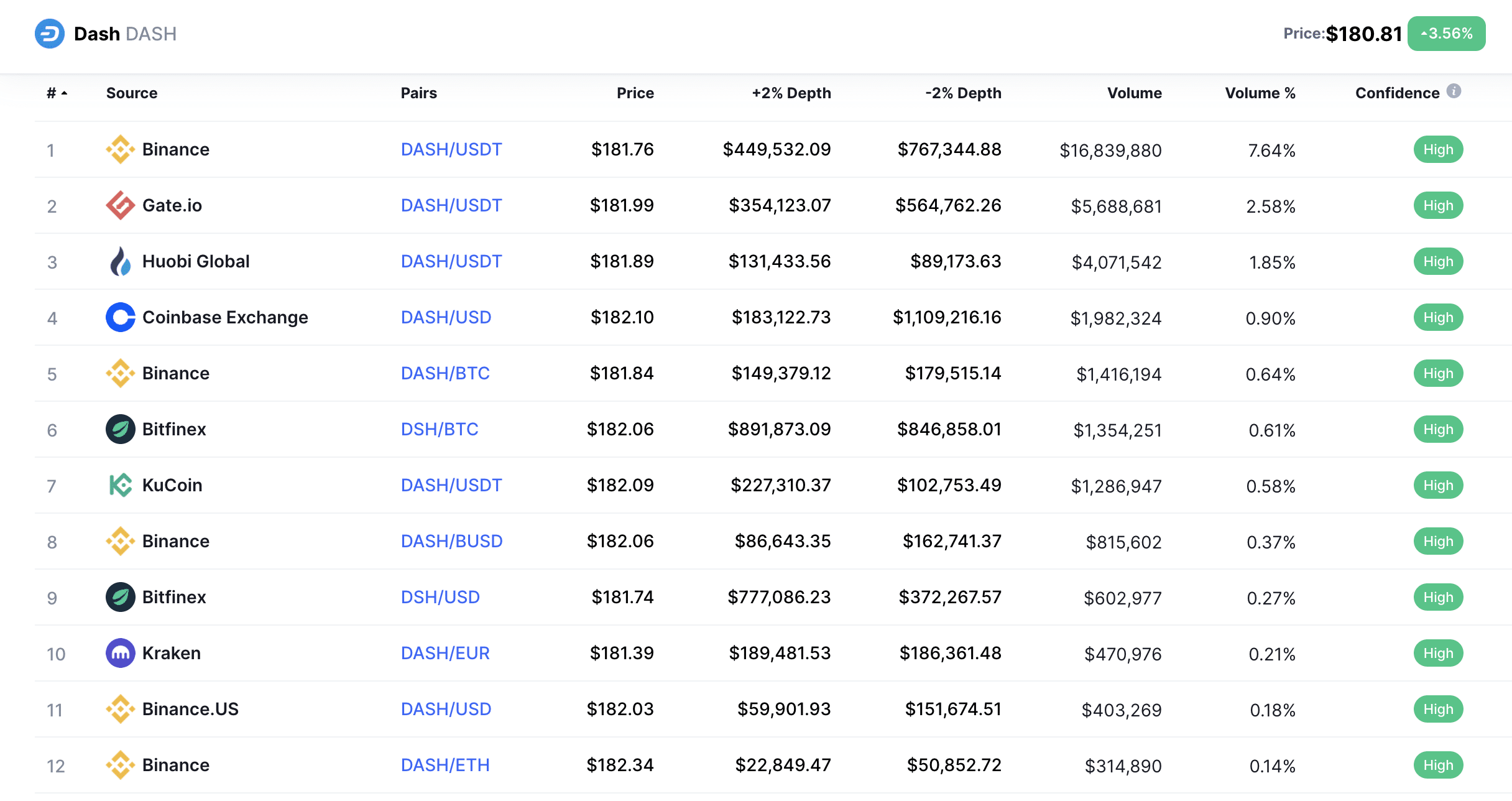Open the DSH/USD pair link
Image resolution: width=1512 pixels, height=801 pixels.
440,597
